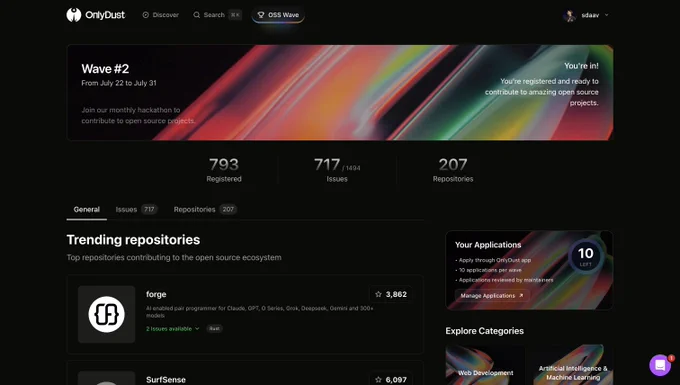Open the chat support widget icon

click(660, 365)
